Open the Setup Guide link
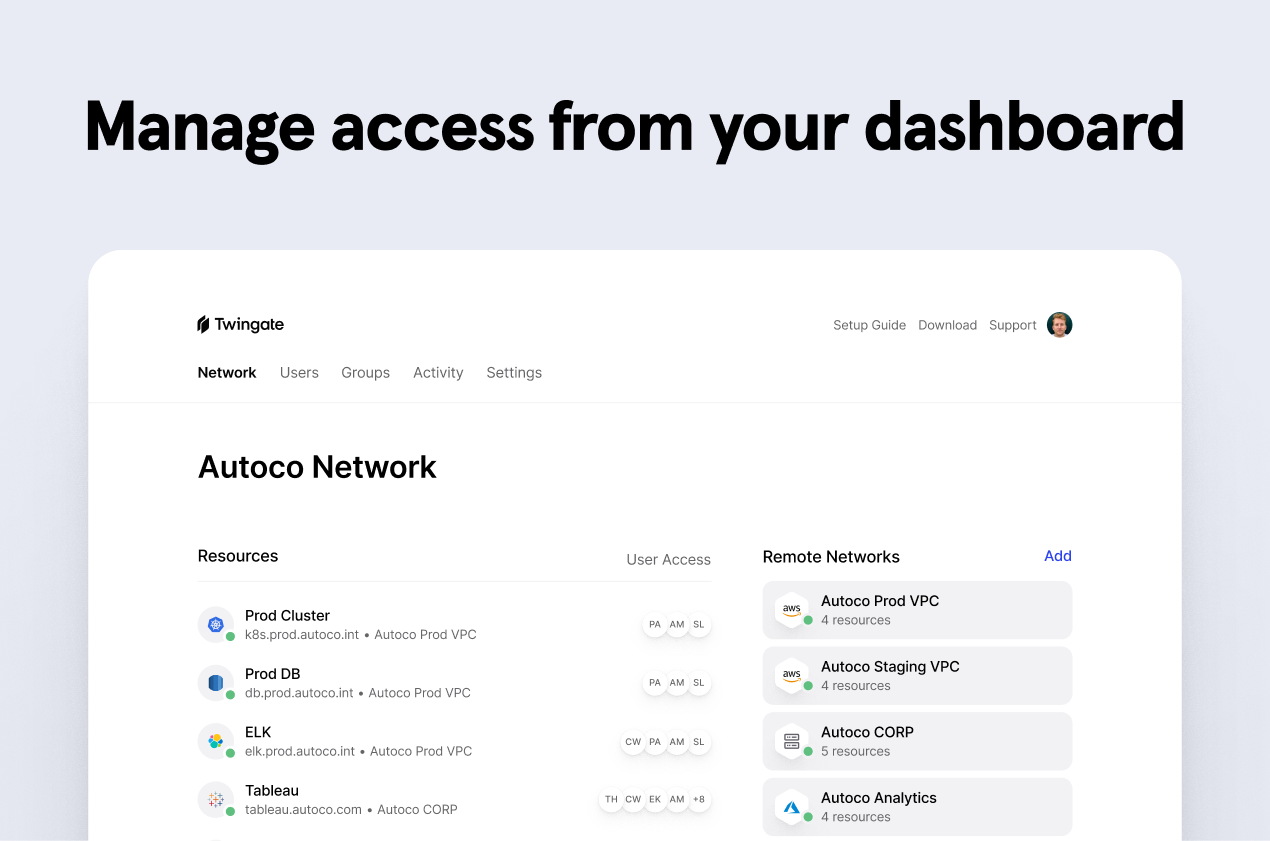Image resolution: width=1270 pixels, height=841 pixels. (x=869, y=325)
